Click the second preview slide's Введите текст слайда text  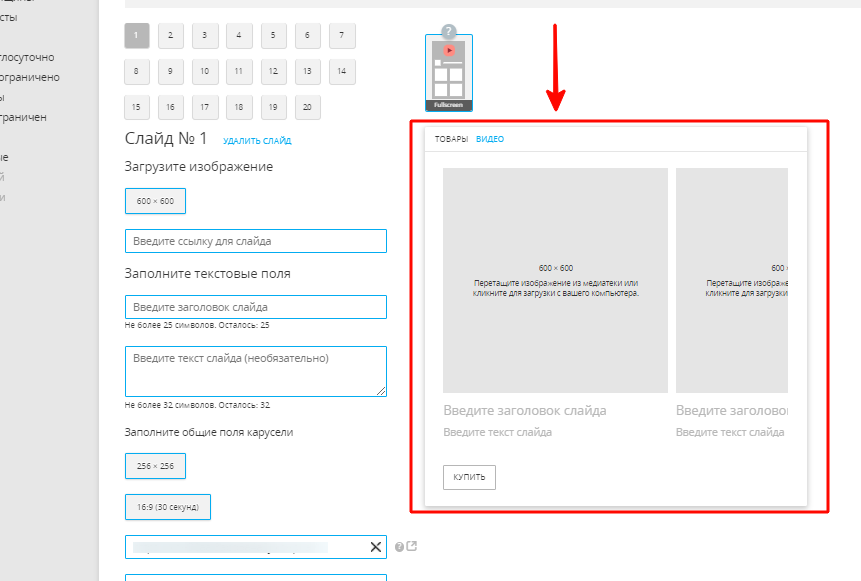730,432
